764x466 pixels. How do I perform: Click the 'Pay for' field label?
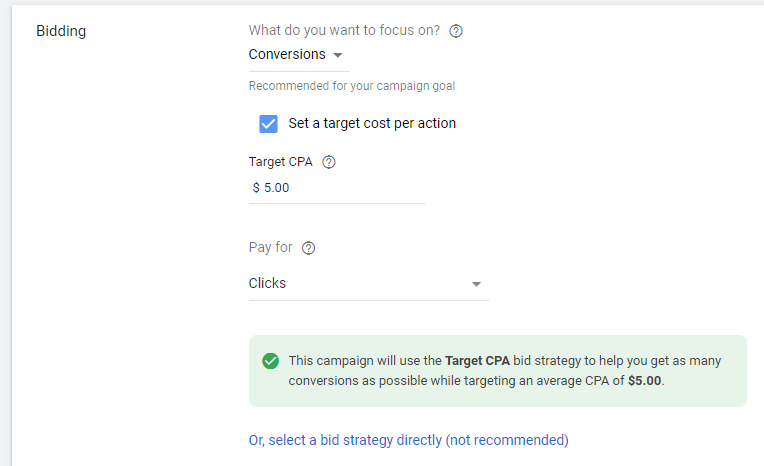270,247
